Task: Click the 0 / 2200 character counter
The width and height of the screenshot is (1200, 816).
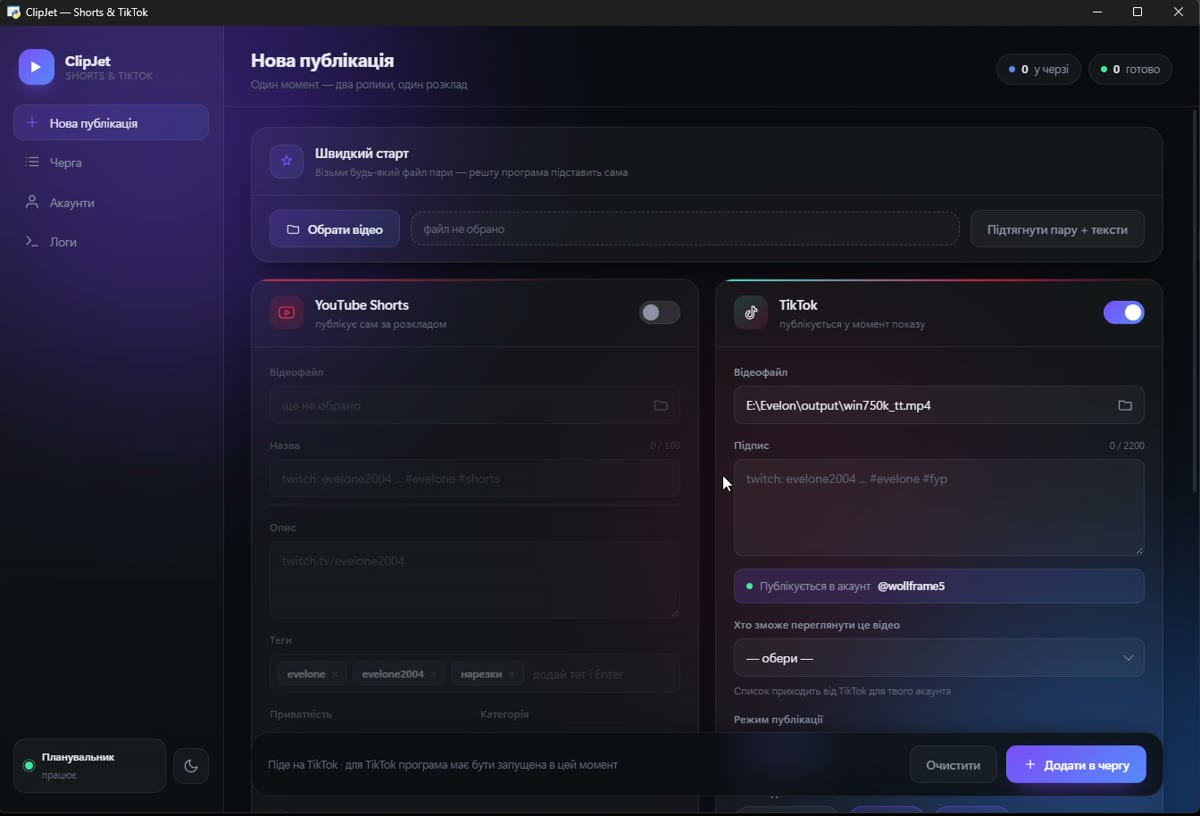Action: 1127,446
